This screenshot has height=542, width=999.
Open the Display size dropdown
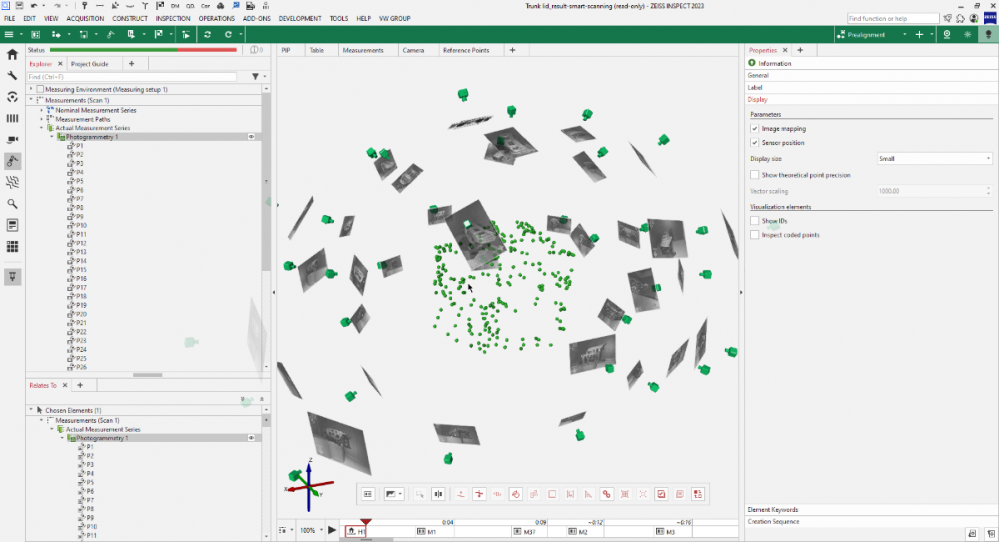point(934,158)
